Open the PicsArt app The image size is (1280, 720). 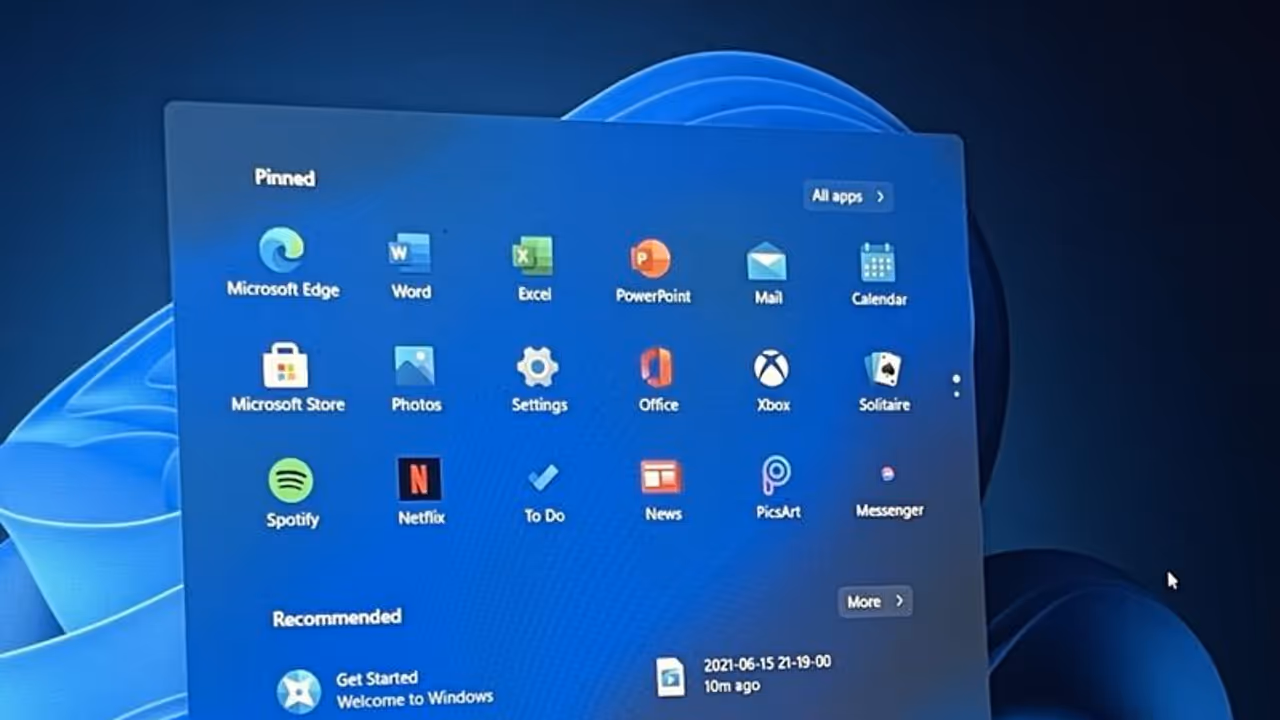point(777,476)
